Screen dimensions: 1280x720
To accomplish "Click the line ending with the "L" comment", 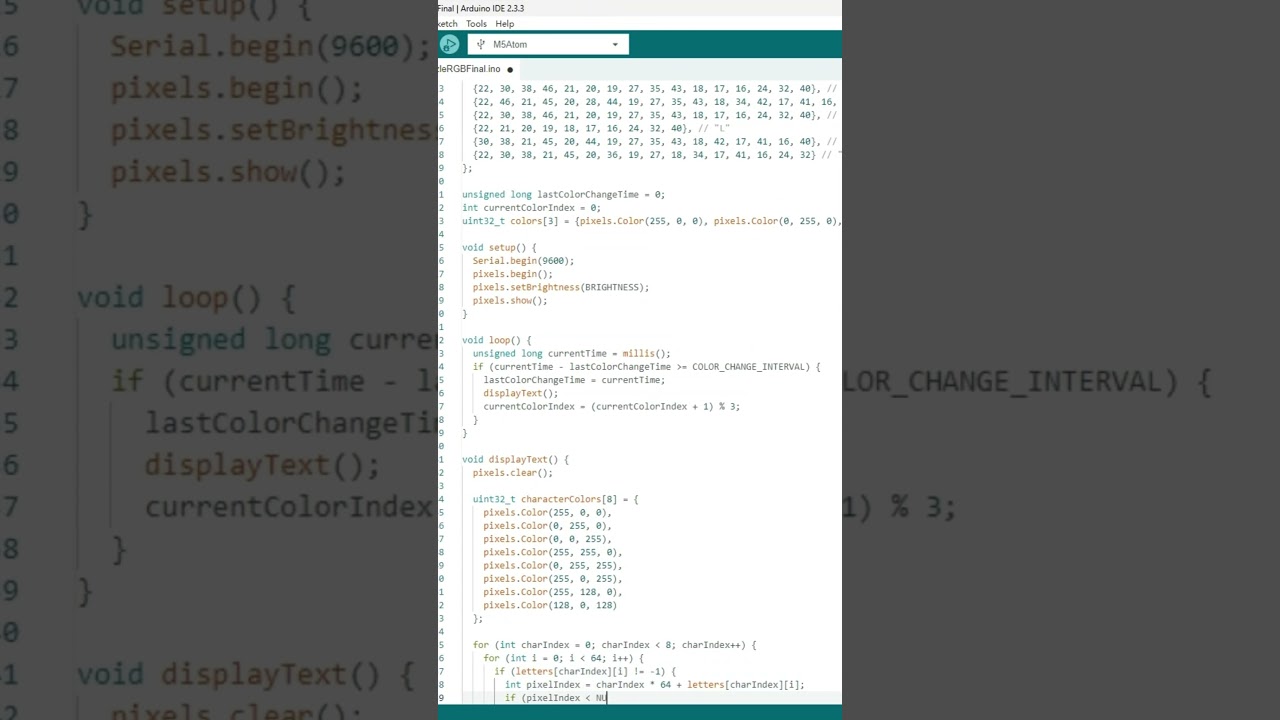I will coord(601,128).
